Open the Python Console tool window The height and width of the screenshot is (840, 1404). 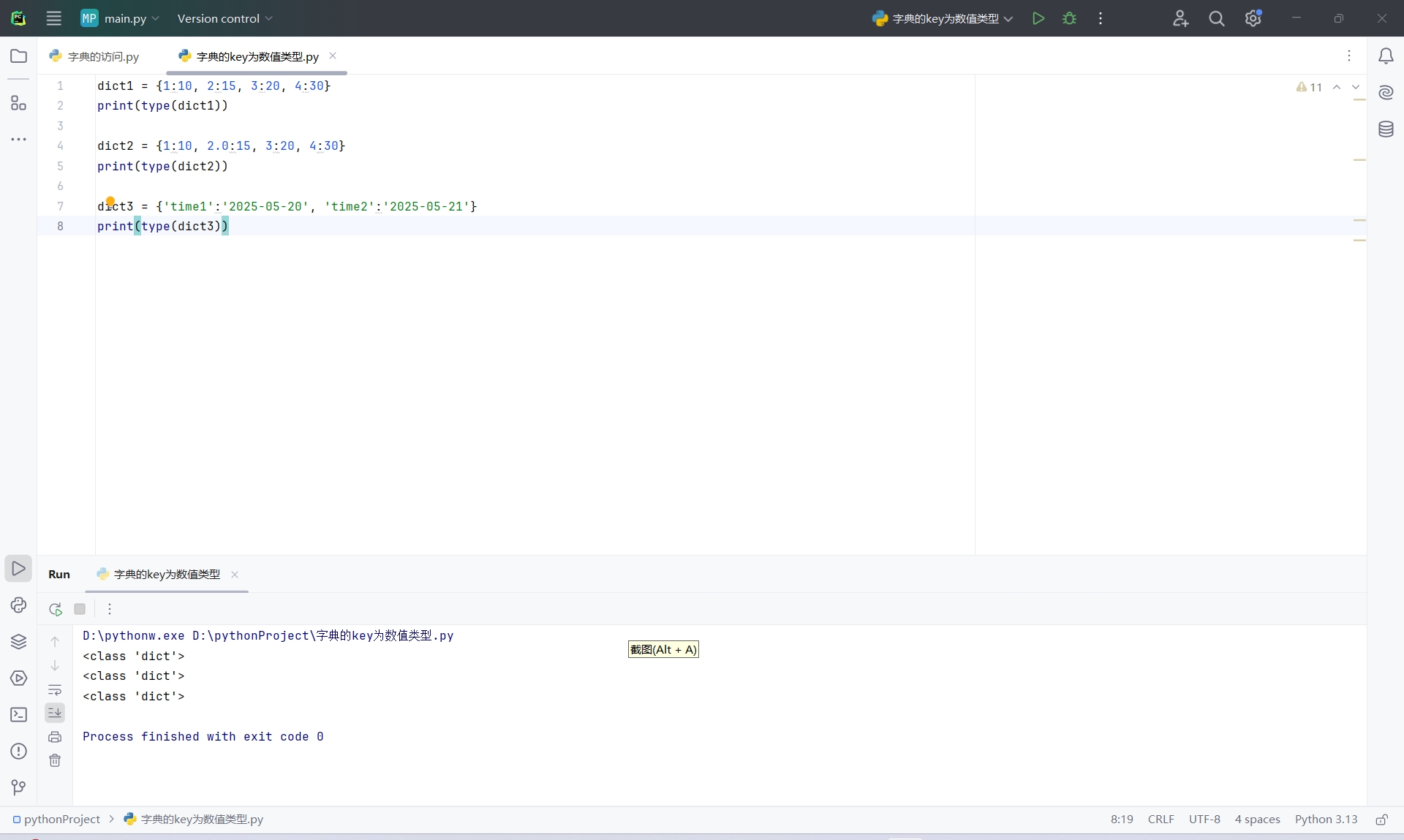point(18,605)
